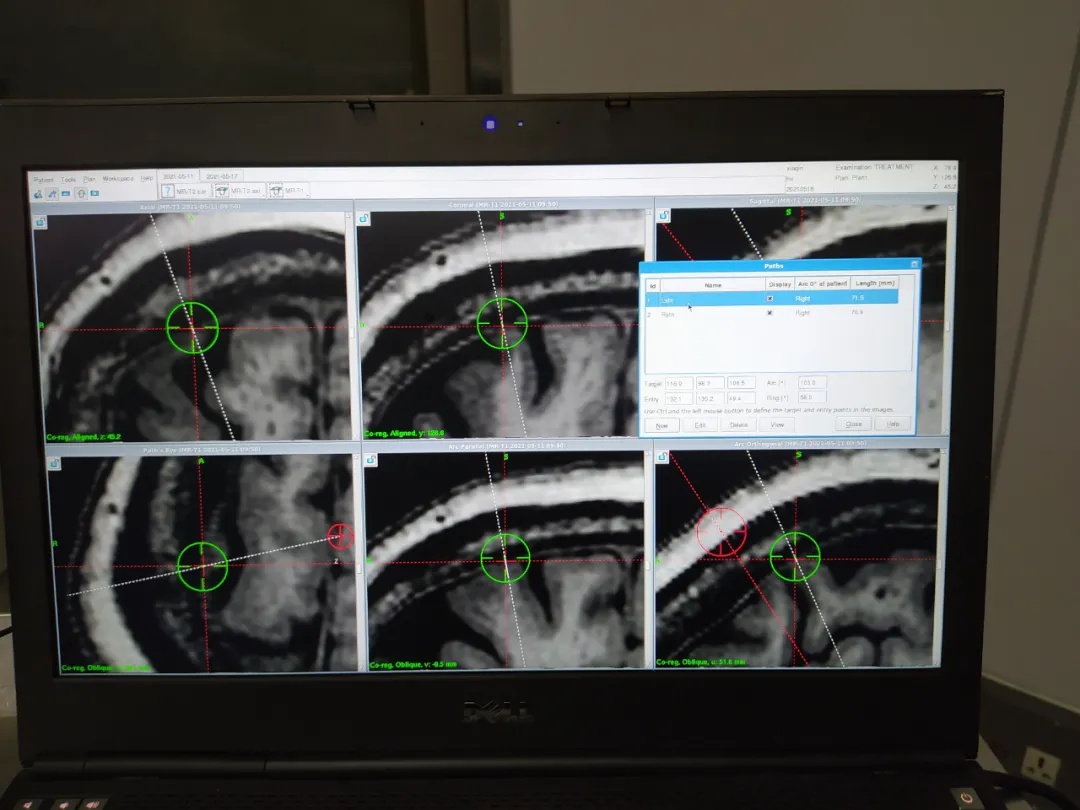
Task: Close Paths dialog with title bar icon
Action: click(914, 264)
